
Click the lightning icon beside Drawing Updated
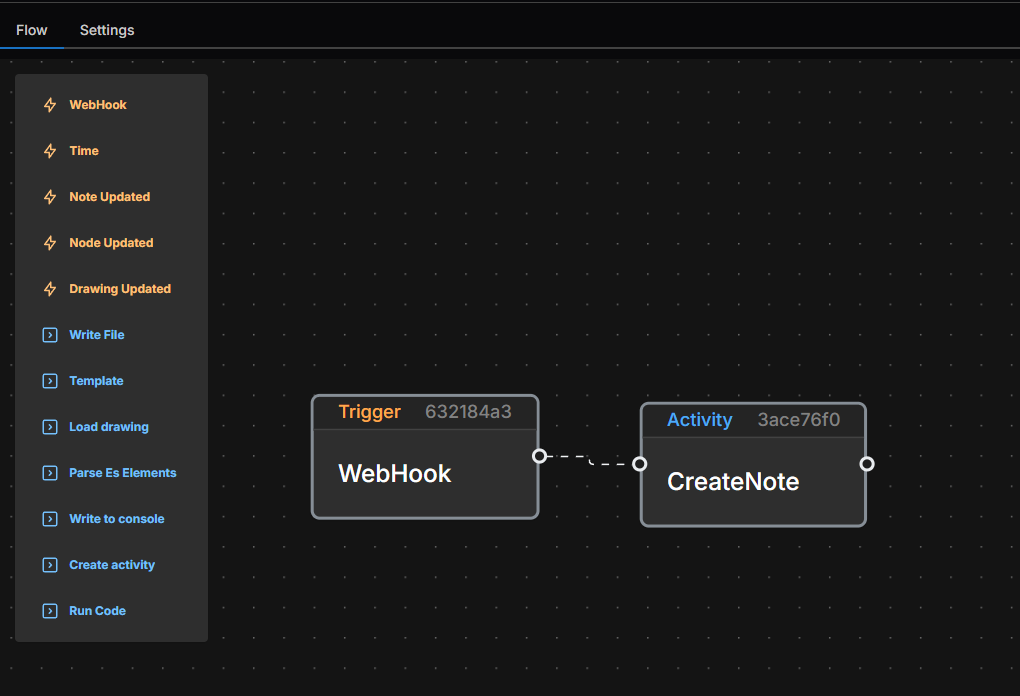click(x=50, y=289)
